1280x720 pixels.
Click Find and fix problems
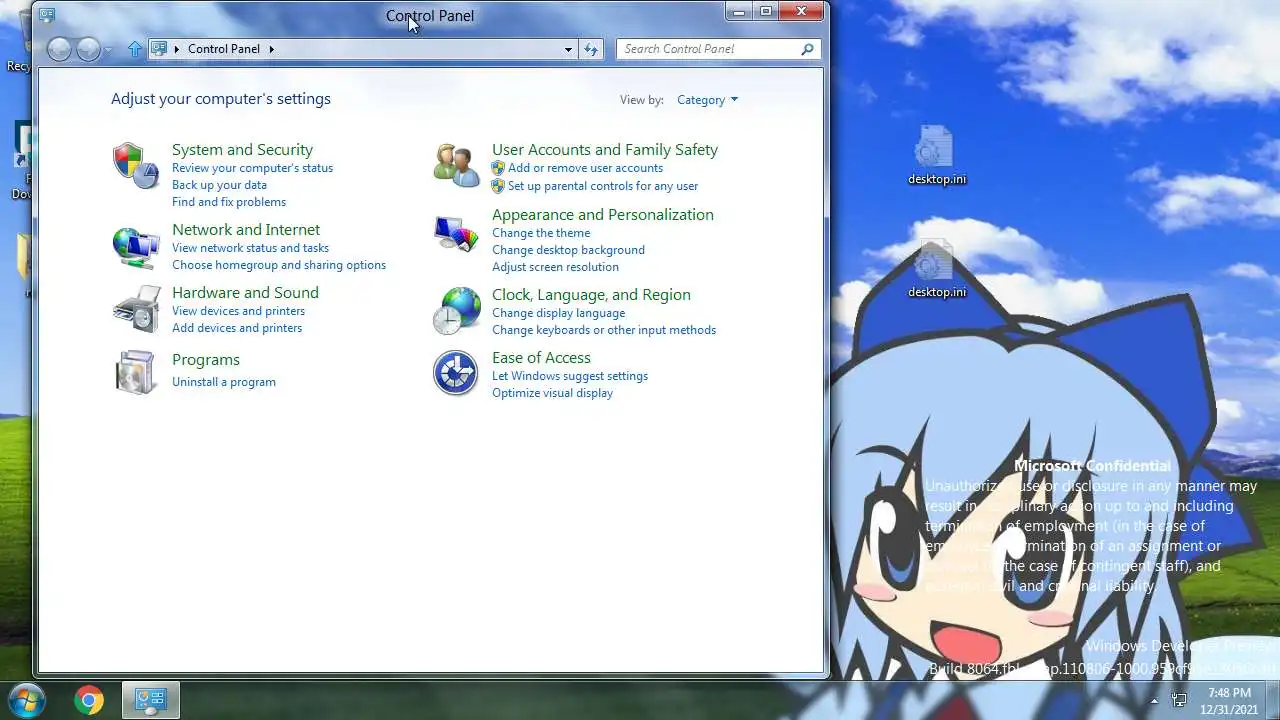click(x=229, y=202)
